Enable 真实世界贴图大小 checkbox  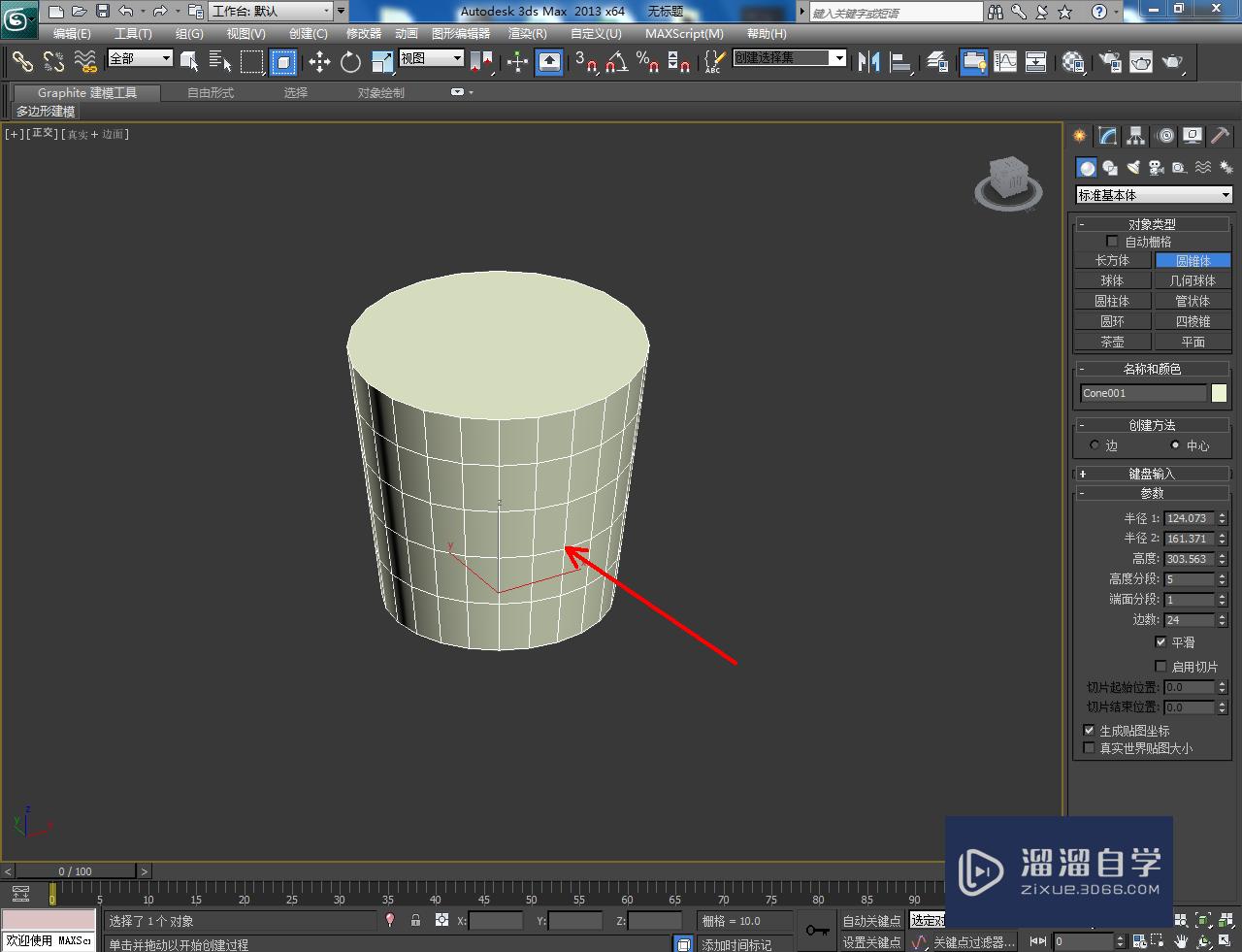coord(1089,747)
